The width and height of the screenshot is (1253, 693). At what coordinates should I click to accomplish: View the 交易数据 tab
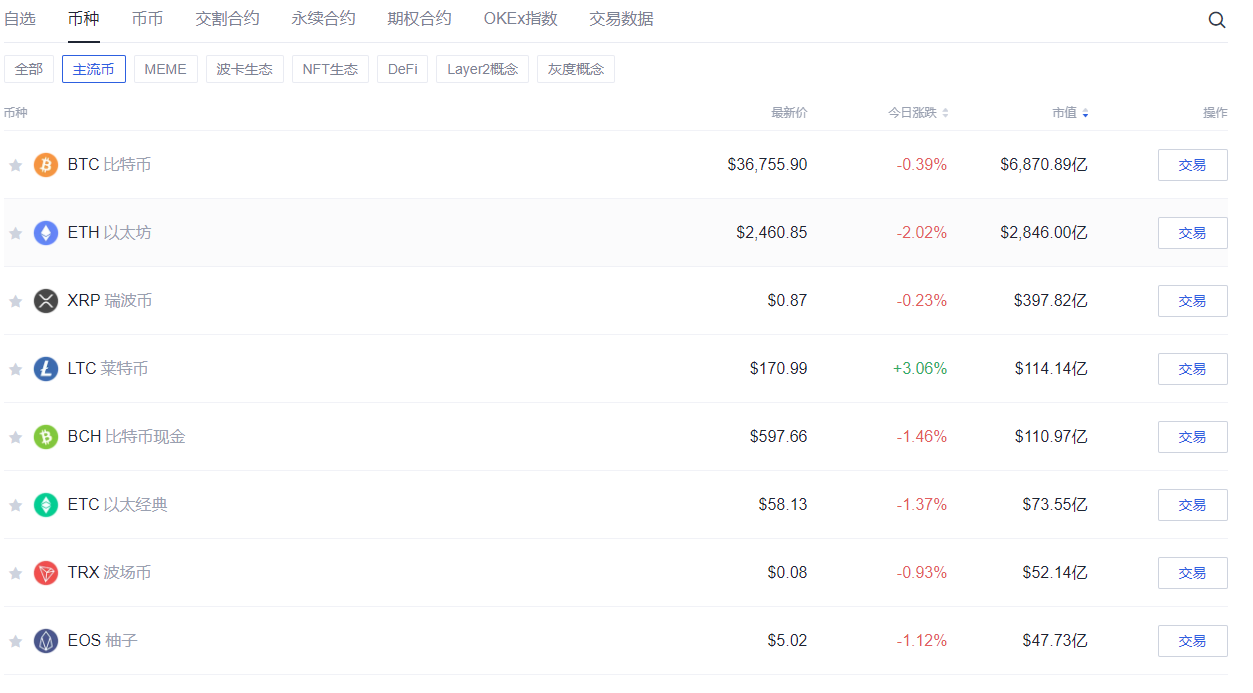pos(622,19)
